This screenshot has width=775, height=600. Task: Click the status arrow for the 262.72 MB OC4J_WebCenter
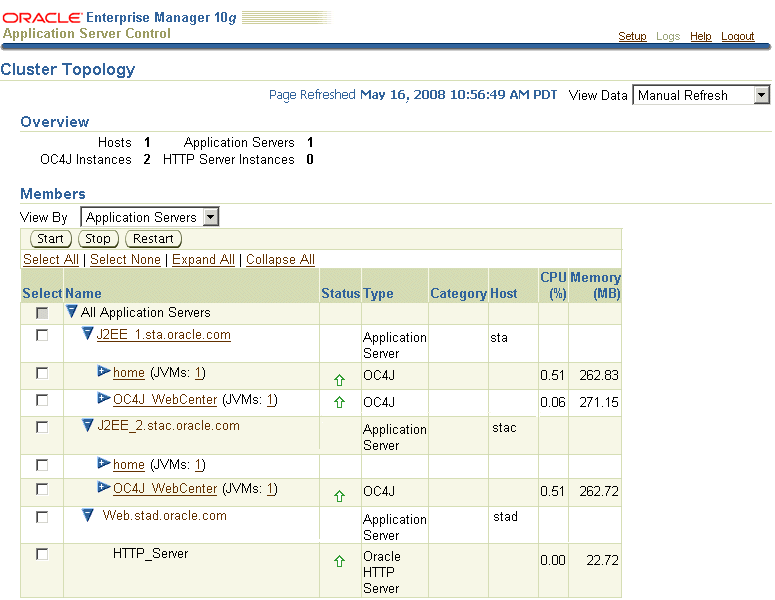point(339,496)
